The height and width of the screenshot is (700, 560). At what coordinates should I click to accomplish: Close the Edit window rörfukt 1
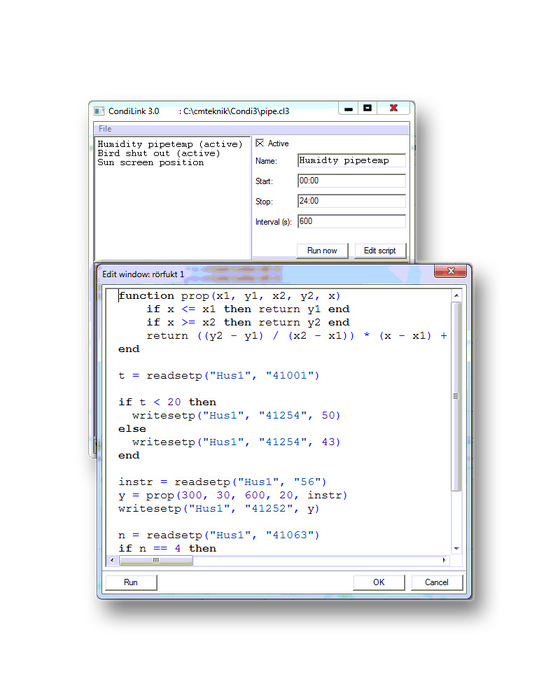click(x=451, y=271)
